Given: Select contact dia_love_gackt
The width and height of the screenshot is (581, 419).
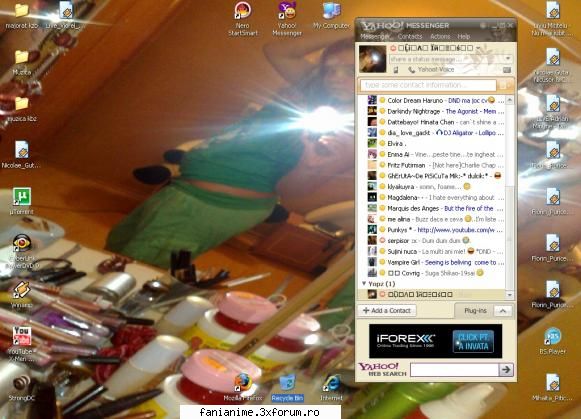Looking at the screenshot, I should (432, 133).
